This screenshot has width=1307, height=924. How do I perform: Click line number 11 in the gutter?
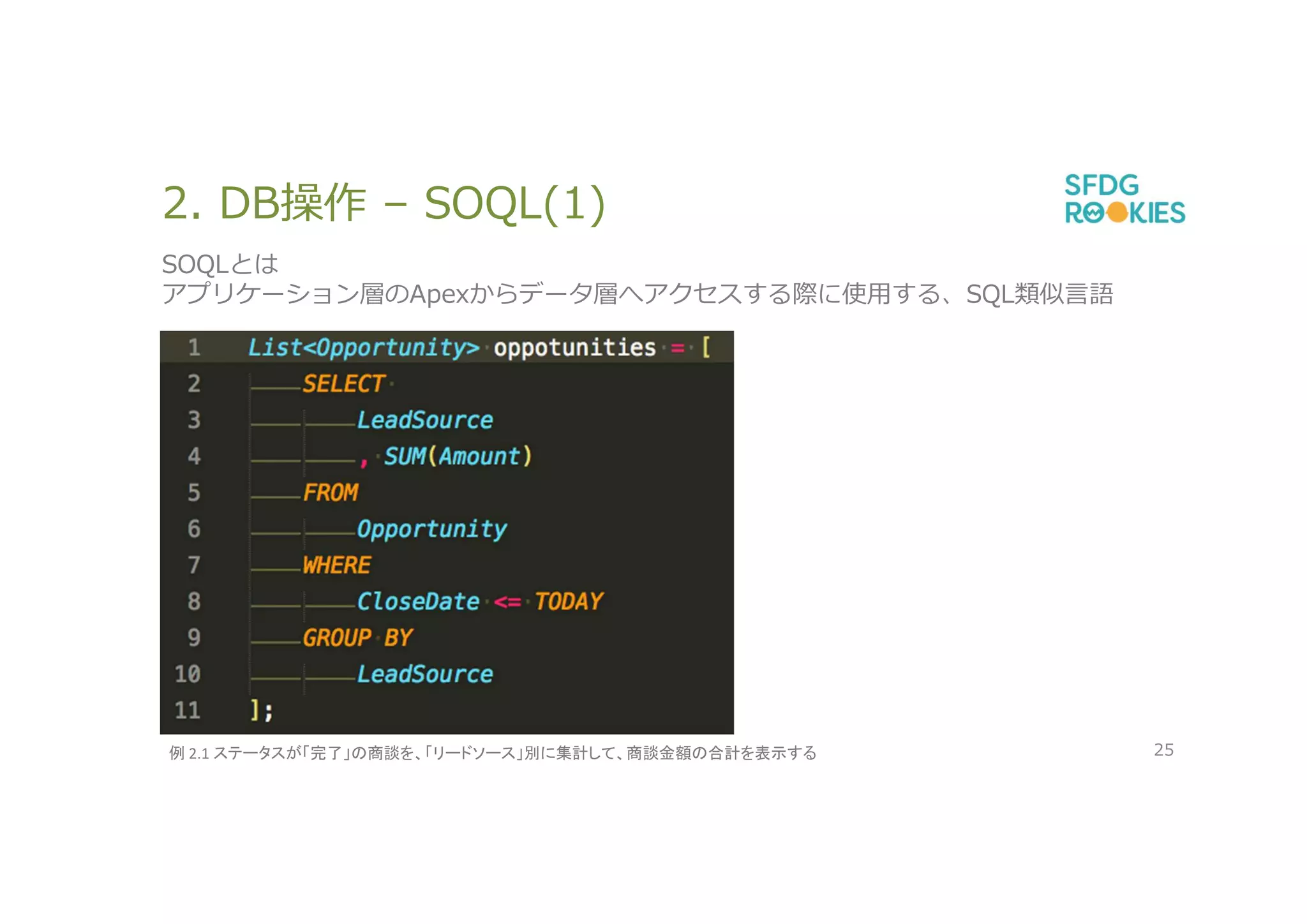click(188, 711)
